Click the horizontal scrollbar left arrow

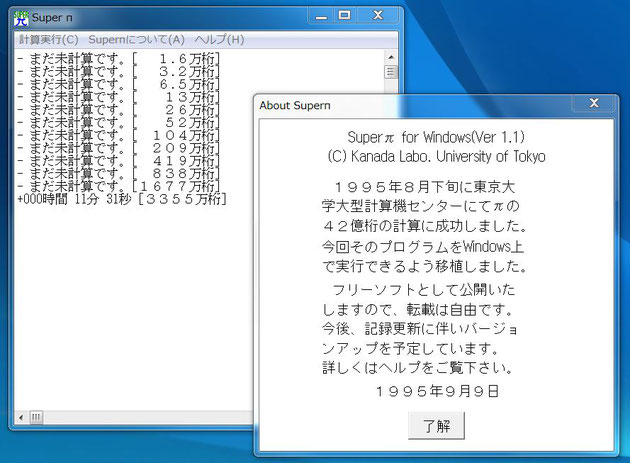[x=21, y=417]
